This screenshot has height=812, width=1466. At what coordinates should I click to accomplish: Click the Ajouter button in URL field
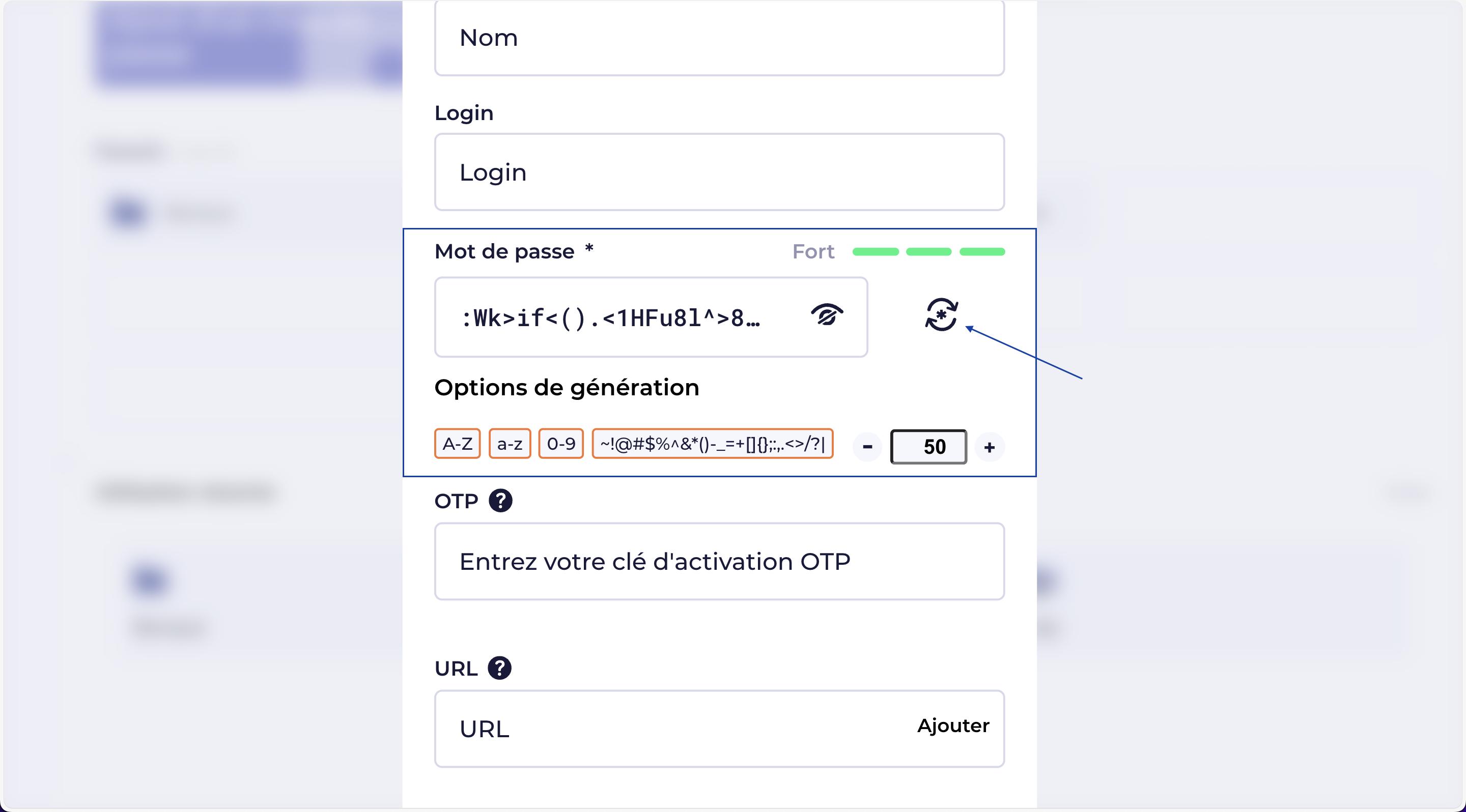(x=953, y=726)
